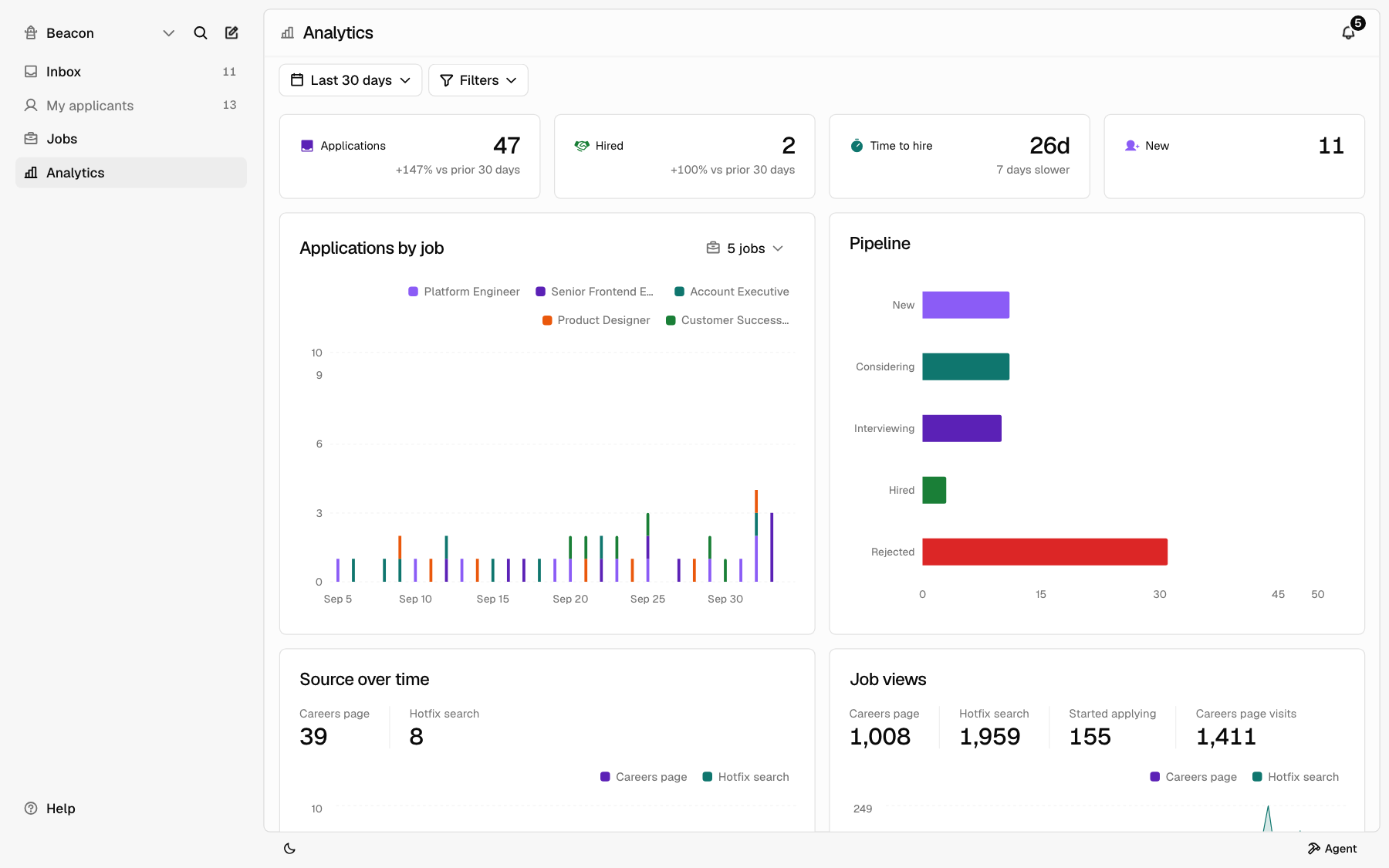The height and width of the screenshot is (868, 1389).
Task: Click the compose edit icon in sidebar
Action: [x=231, y=33]
